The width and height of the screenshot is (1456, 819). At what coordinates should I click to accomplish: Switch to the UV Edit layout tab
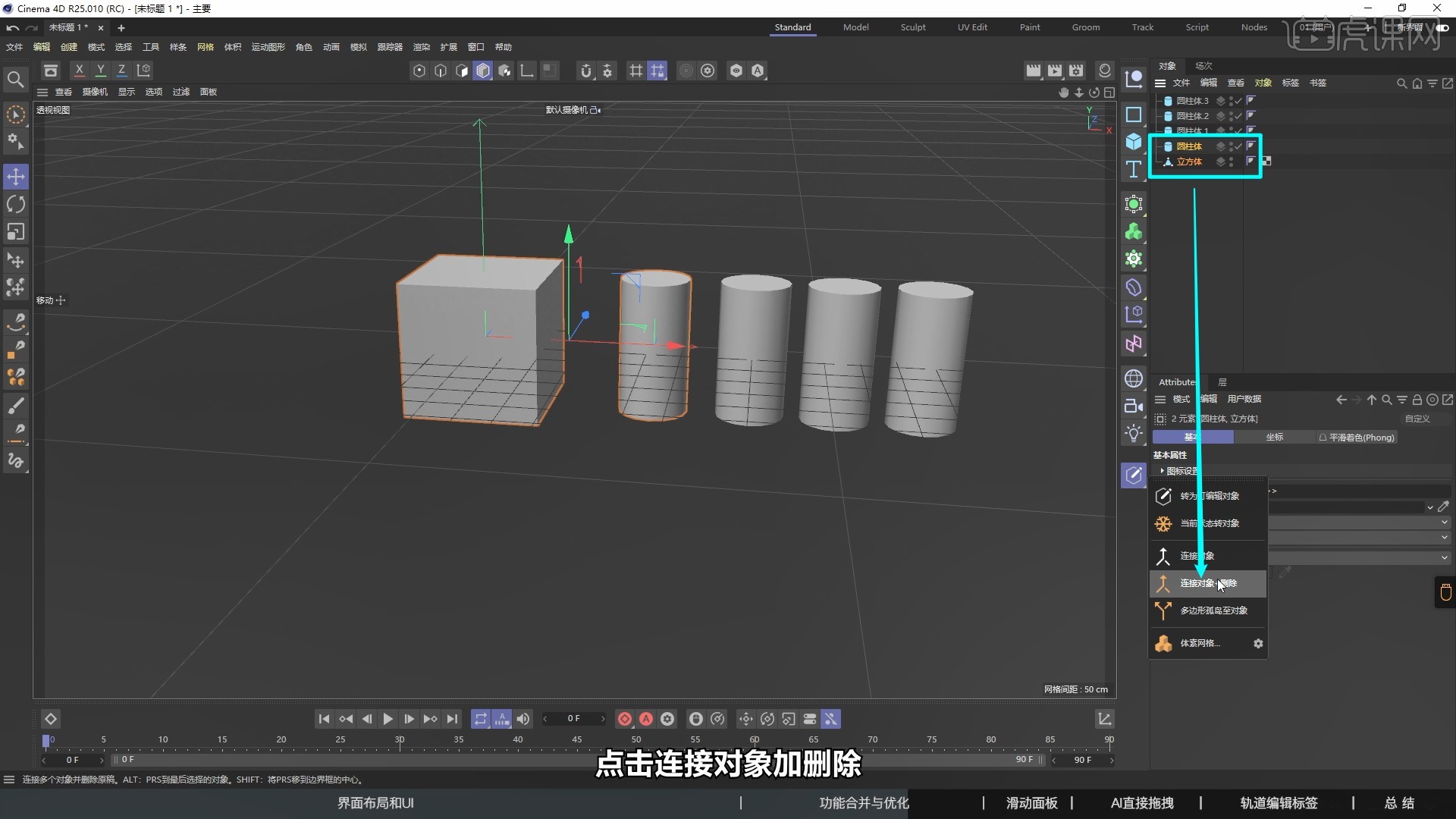pyautogui.click(x=973, y=27)
